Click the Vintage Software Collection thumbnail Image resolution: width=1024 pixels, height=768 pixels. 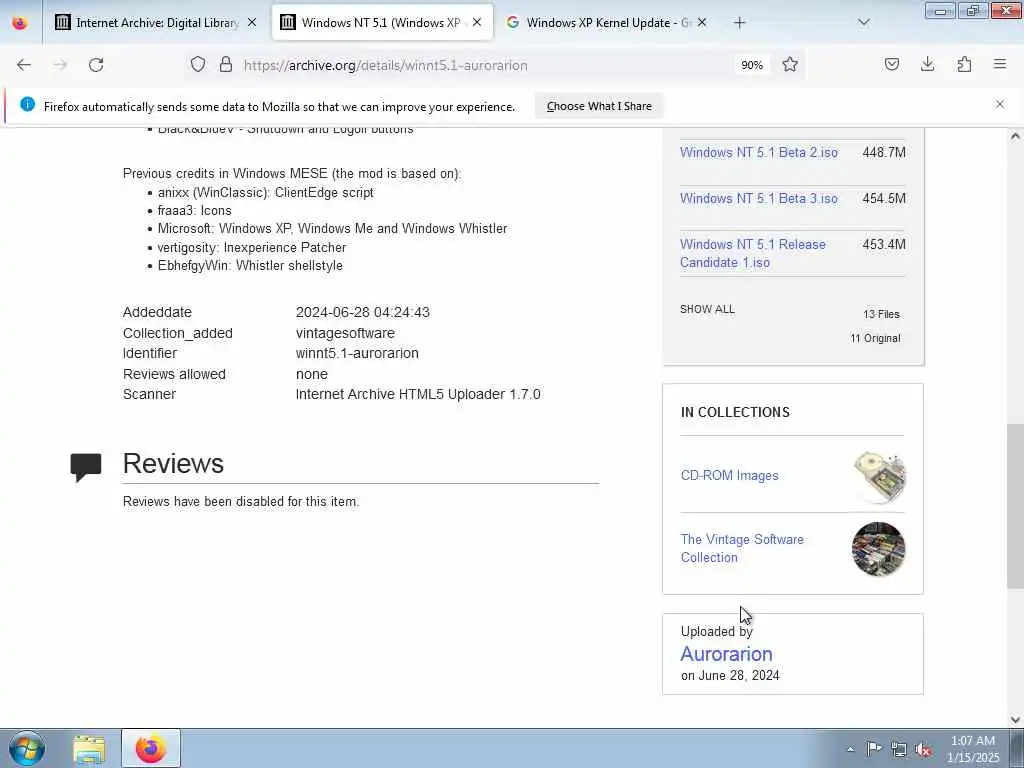coord(878,549)
